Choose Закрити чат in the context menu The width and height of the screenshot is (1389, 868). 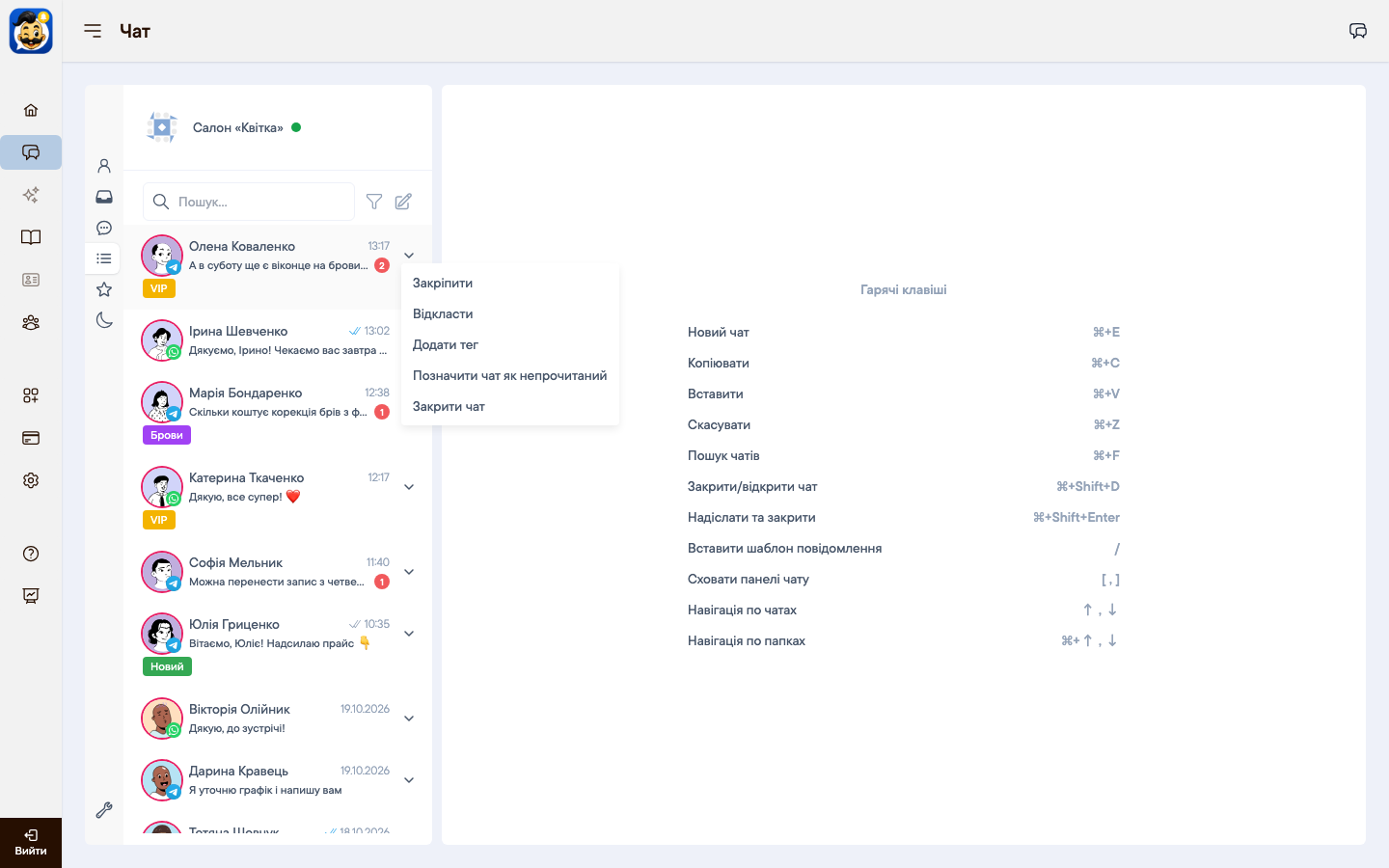tap(510, 406)
